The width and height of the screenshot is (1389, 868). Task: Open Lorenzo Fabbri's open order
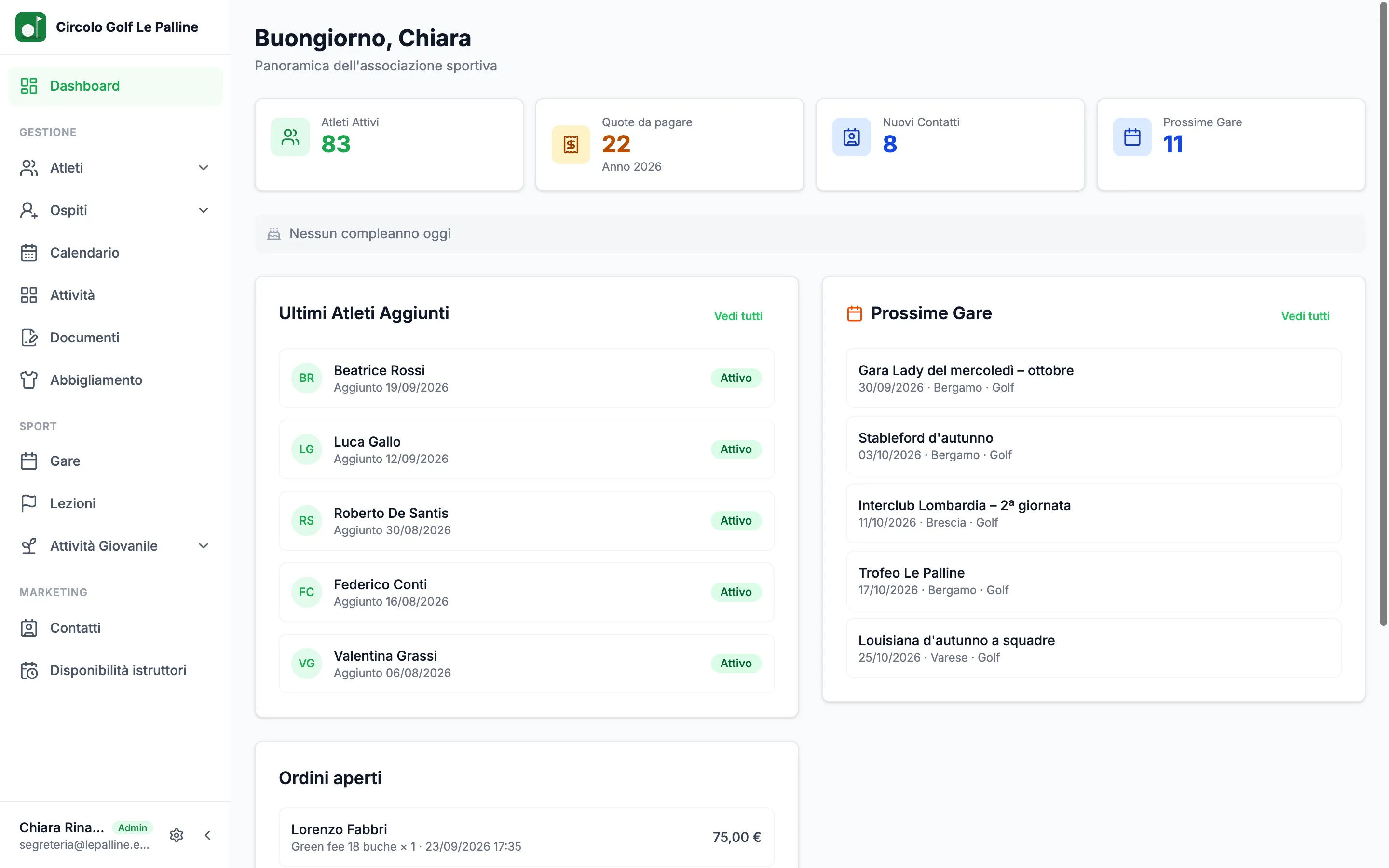pos(526,837)
